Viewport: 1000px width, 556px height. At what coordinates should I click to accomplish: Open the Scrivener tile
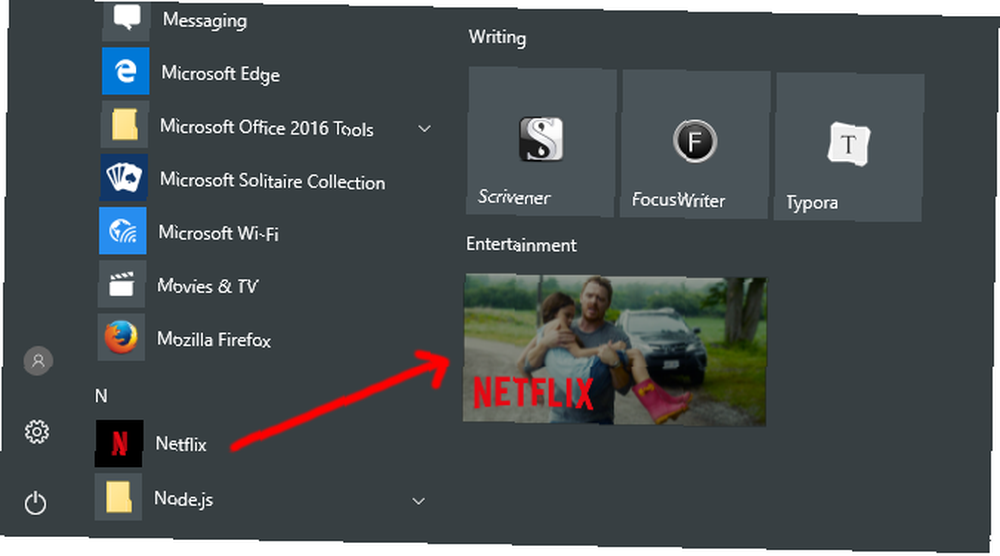click(541, 142)
